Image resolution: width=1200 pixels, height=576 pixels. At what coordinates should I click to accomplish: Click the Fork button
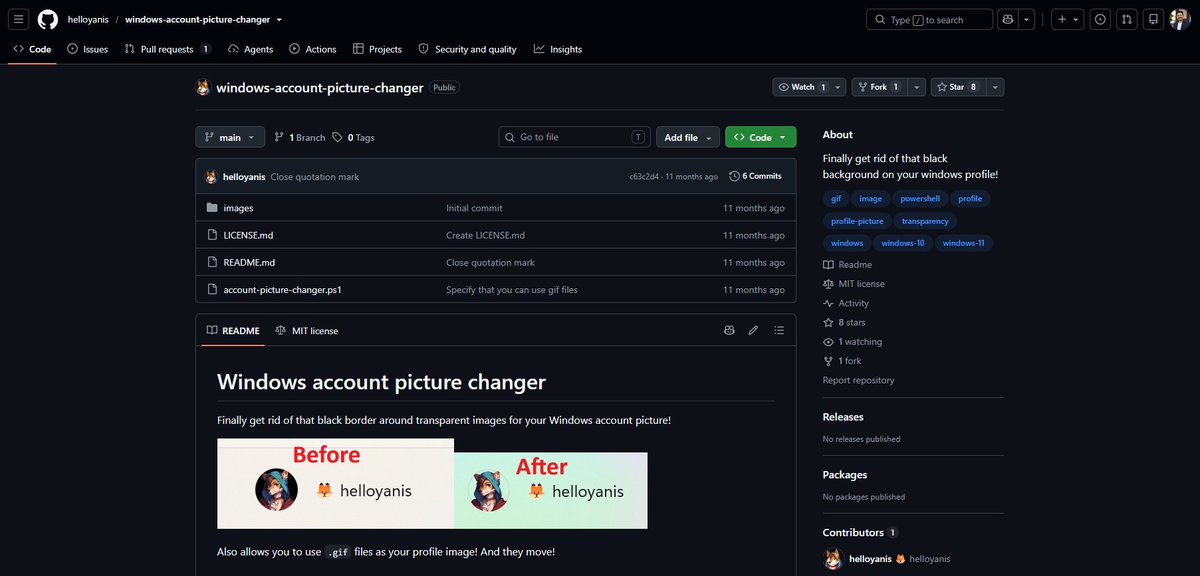(x=879, y=87)
